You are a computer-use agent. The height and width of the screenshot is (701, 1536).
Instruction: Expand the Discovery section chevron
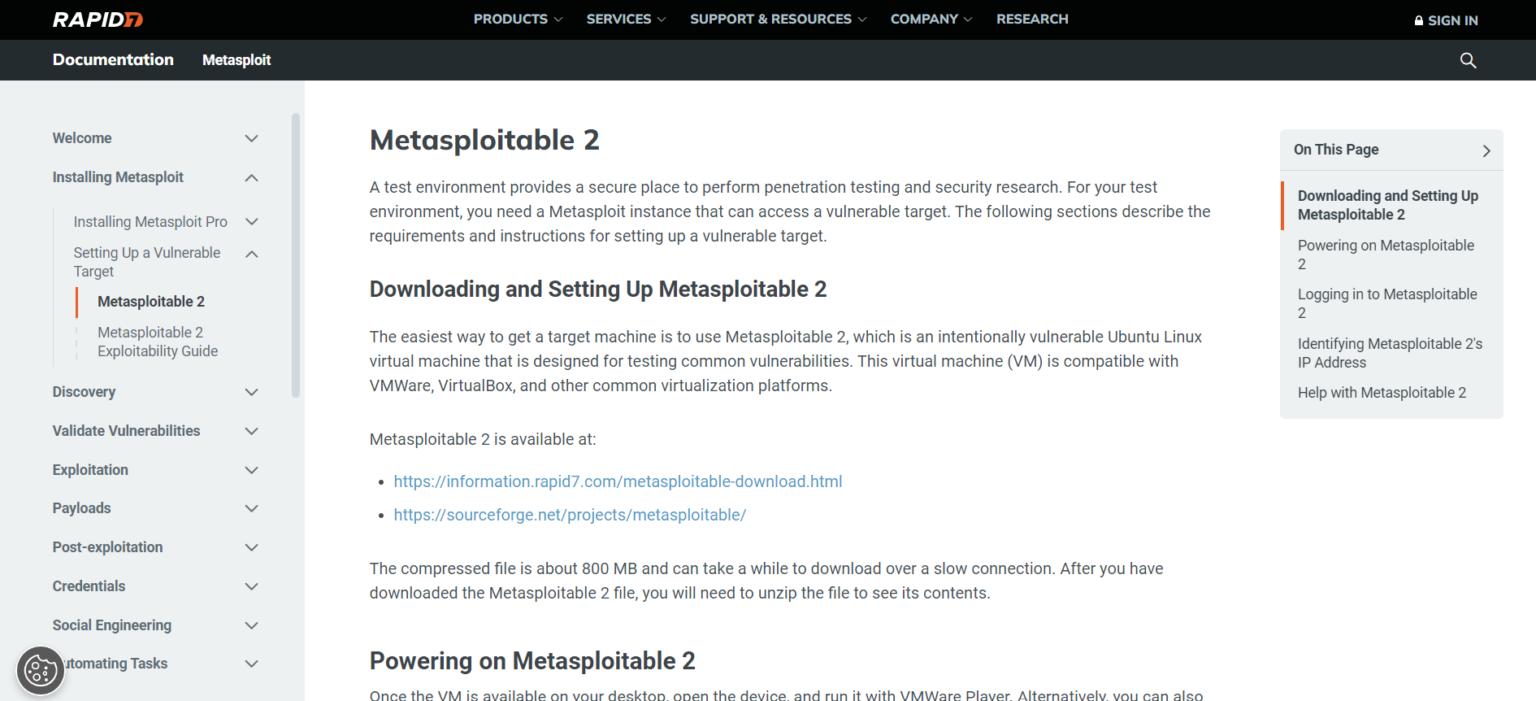[252, 393]
